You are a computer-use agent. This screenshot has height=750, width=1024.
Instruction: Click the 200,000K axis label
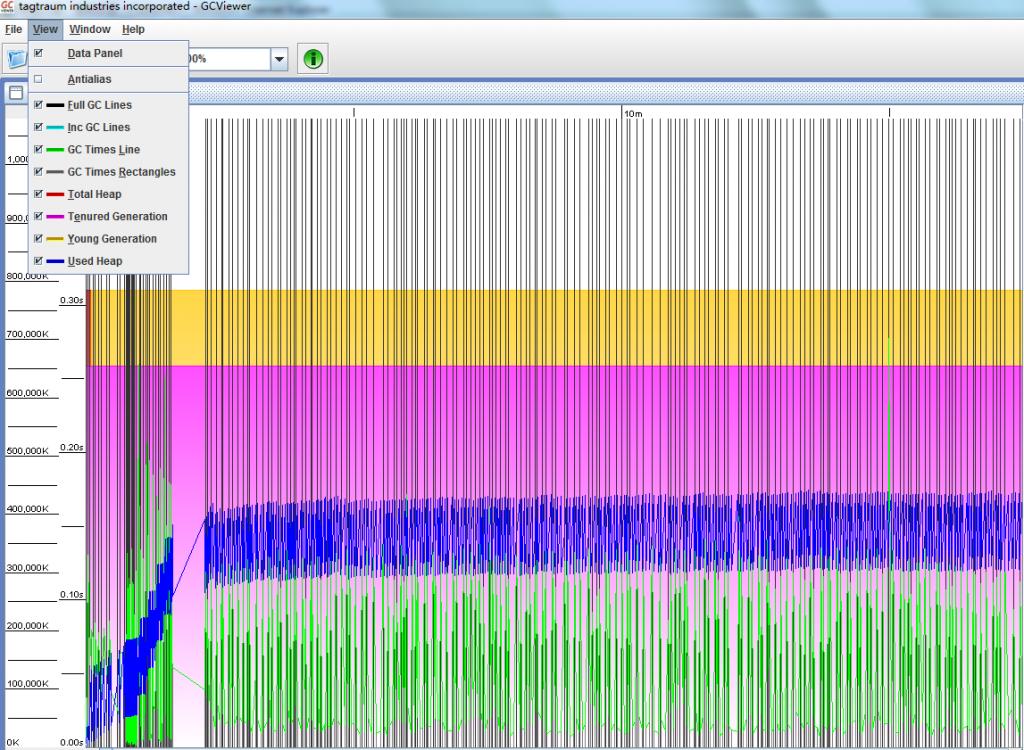(27, 626)
